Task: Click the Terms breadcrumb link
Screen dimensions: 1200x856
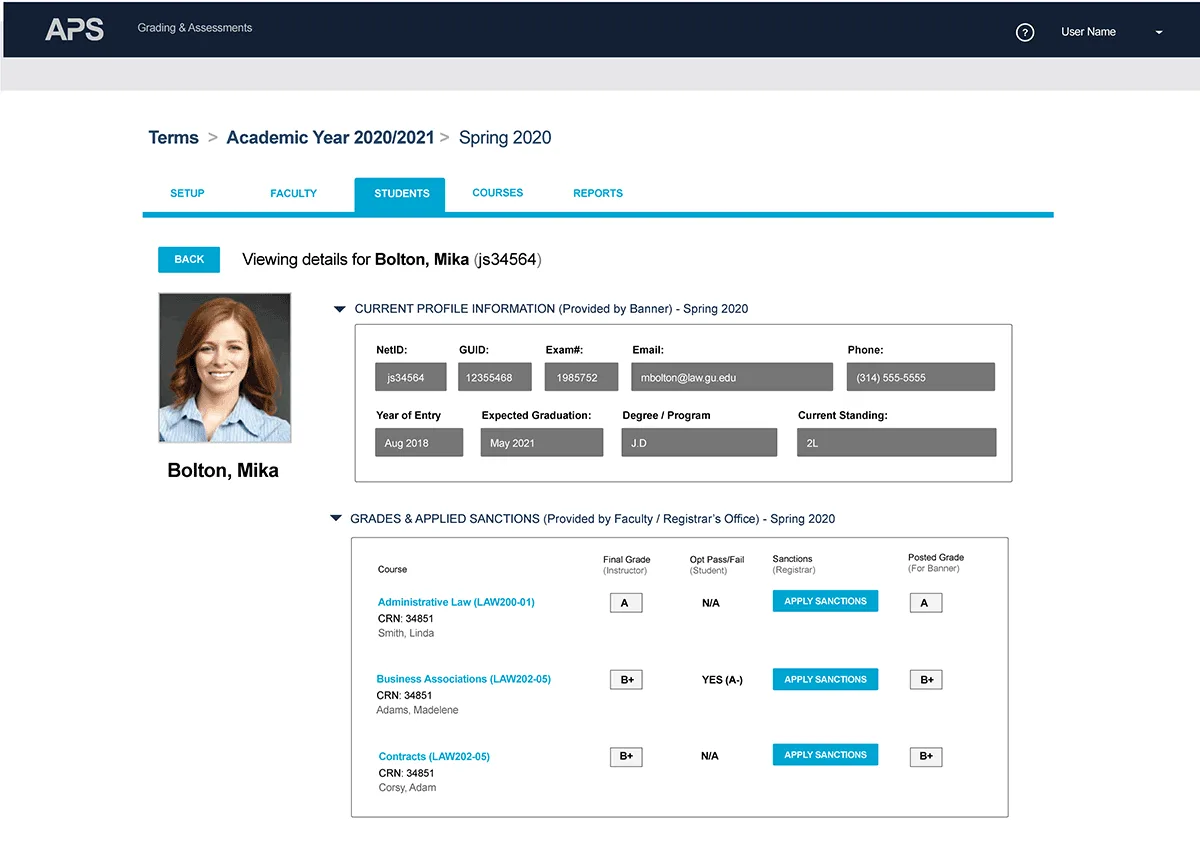Action: (x=173, y=138)
